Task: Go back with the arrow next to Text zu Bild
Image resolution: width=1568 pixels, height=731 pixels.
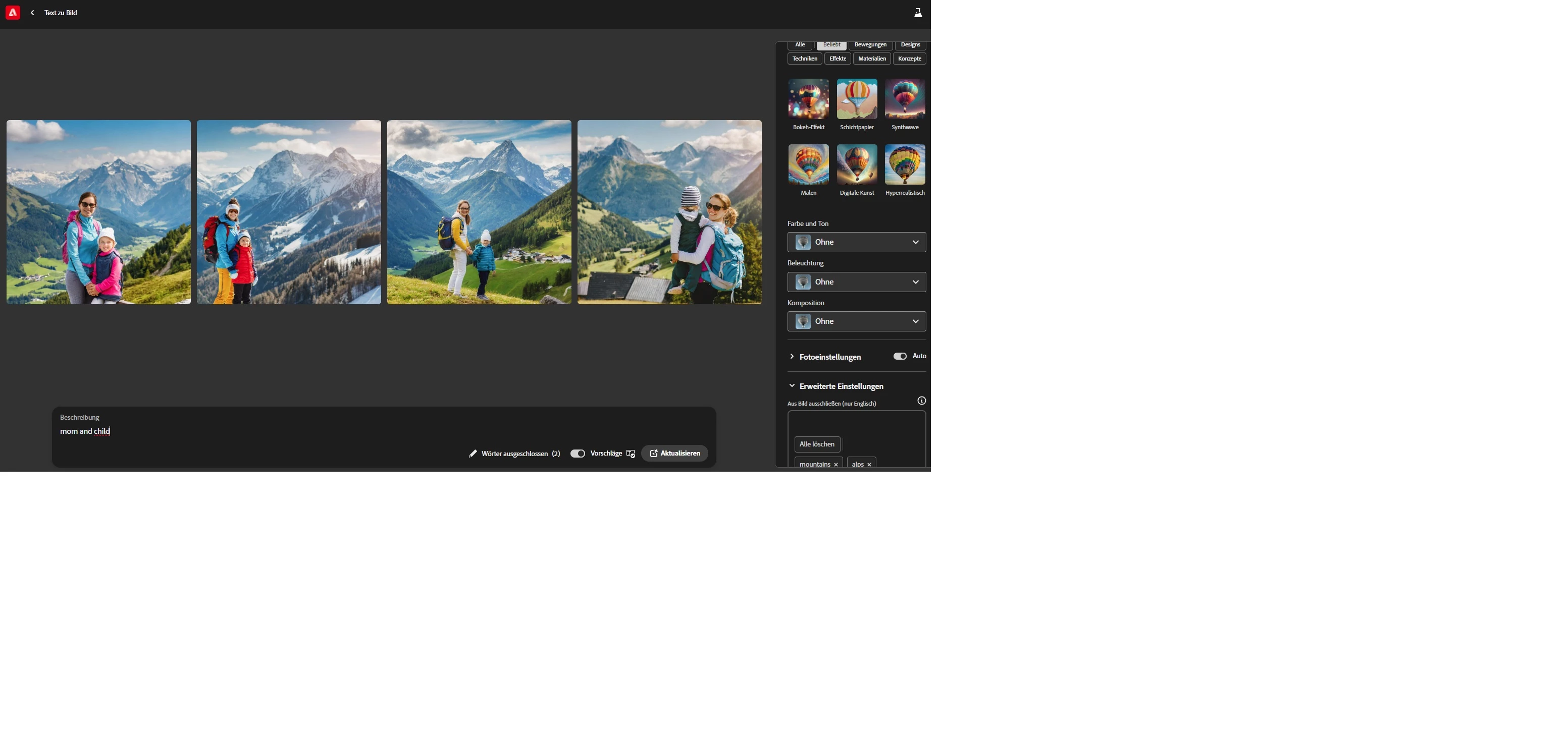Action: [x=32, y=13]
